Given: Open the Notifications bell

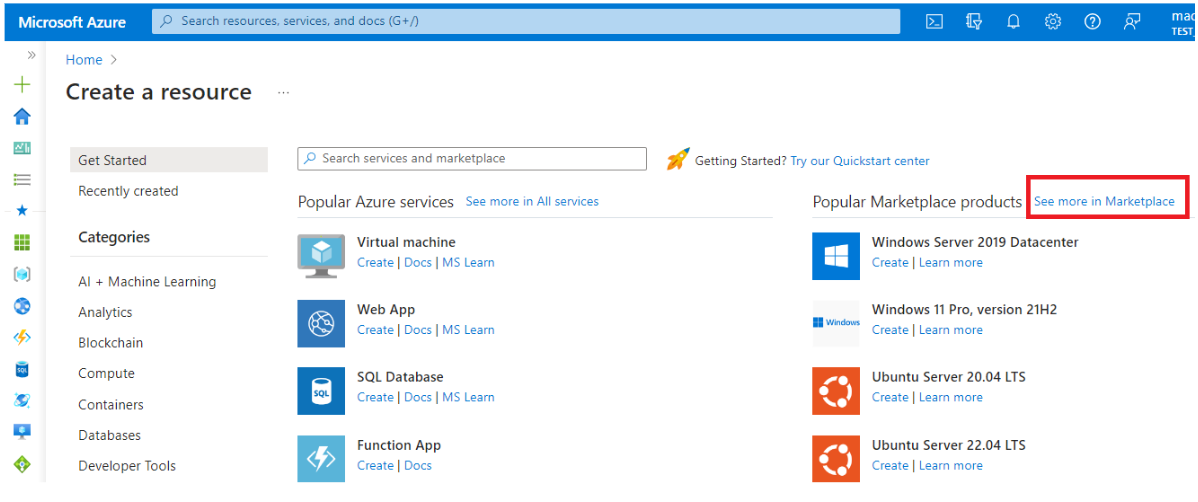Looking at the screenshot, I should [1013, 21].
